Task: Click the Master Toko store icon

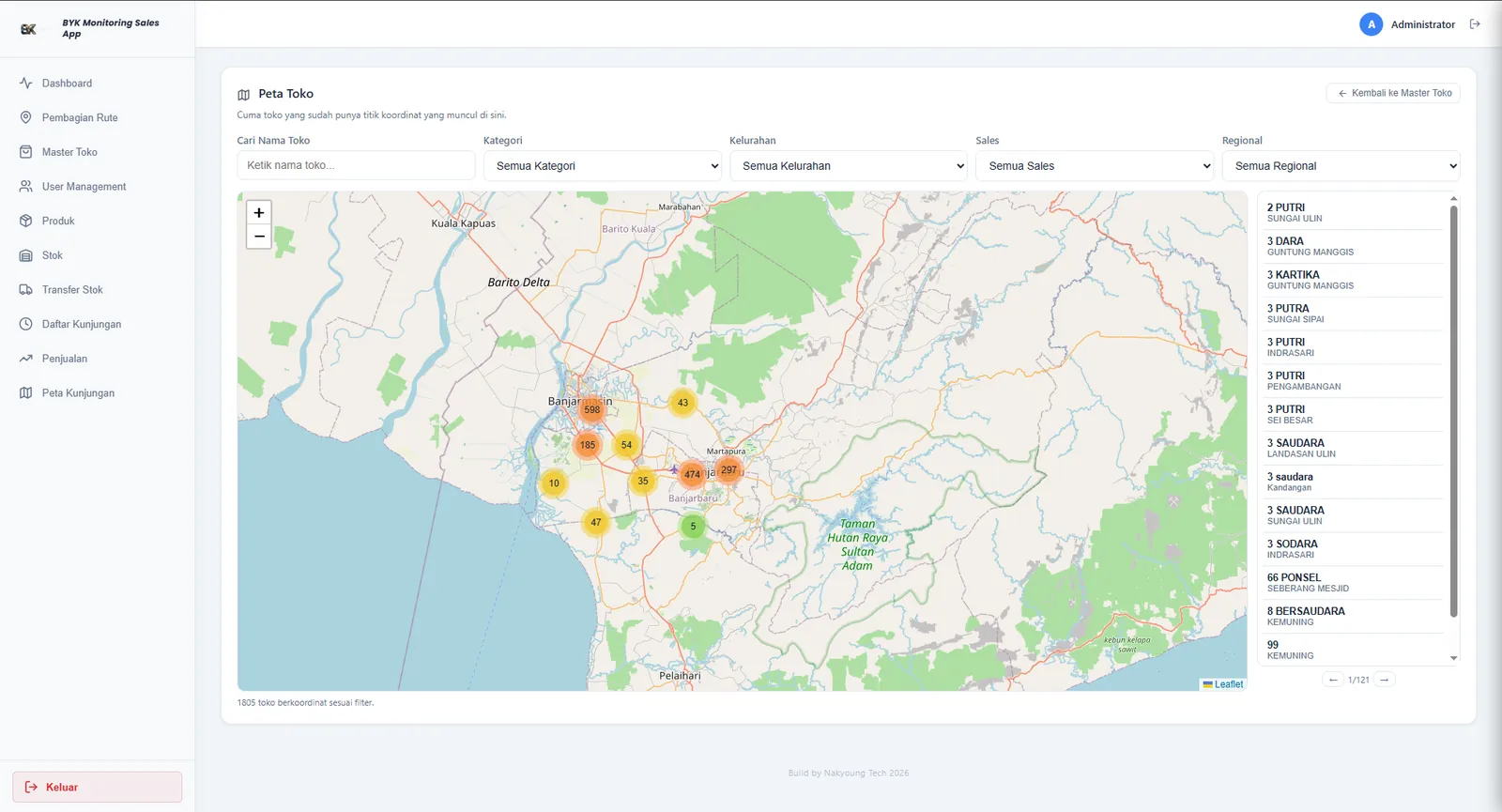Action: (25, 152)
